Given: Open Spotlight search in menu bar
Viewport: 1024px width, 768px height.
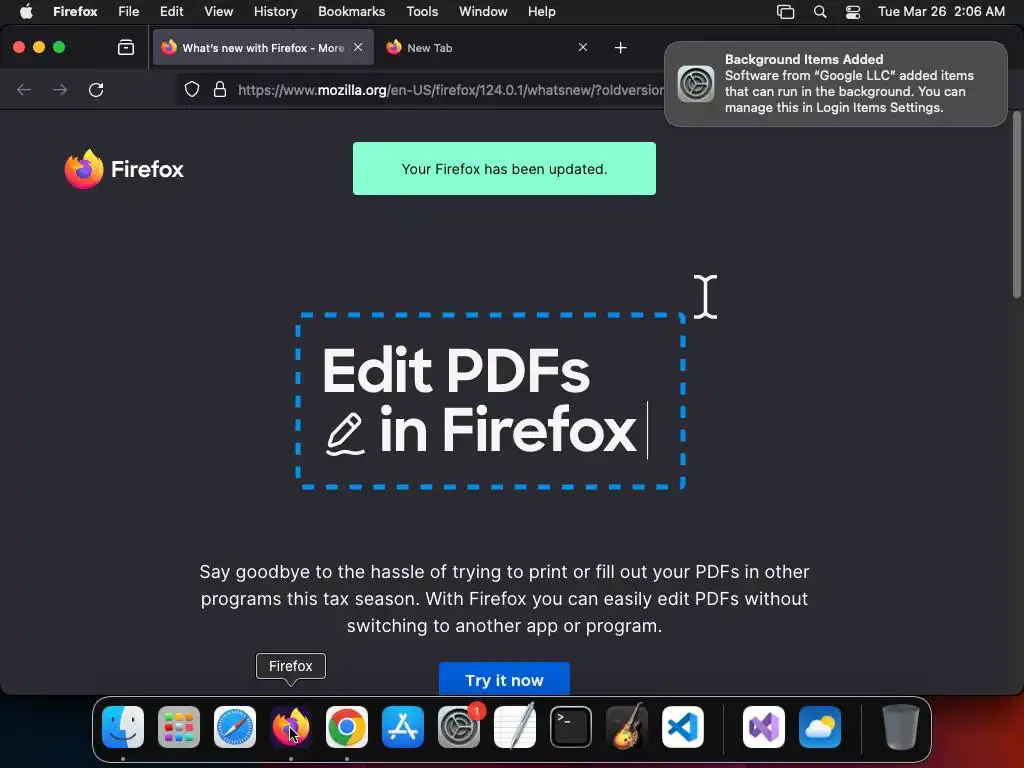Looking at the screenshot, I should point(820,12).
